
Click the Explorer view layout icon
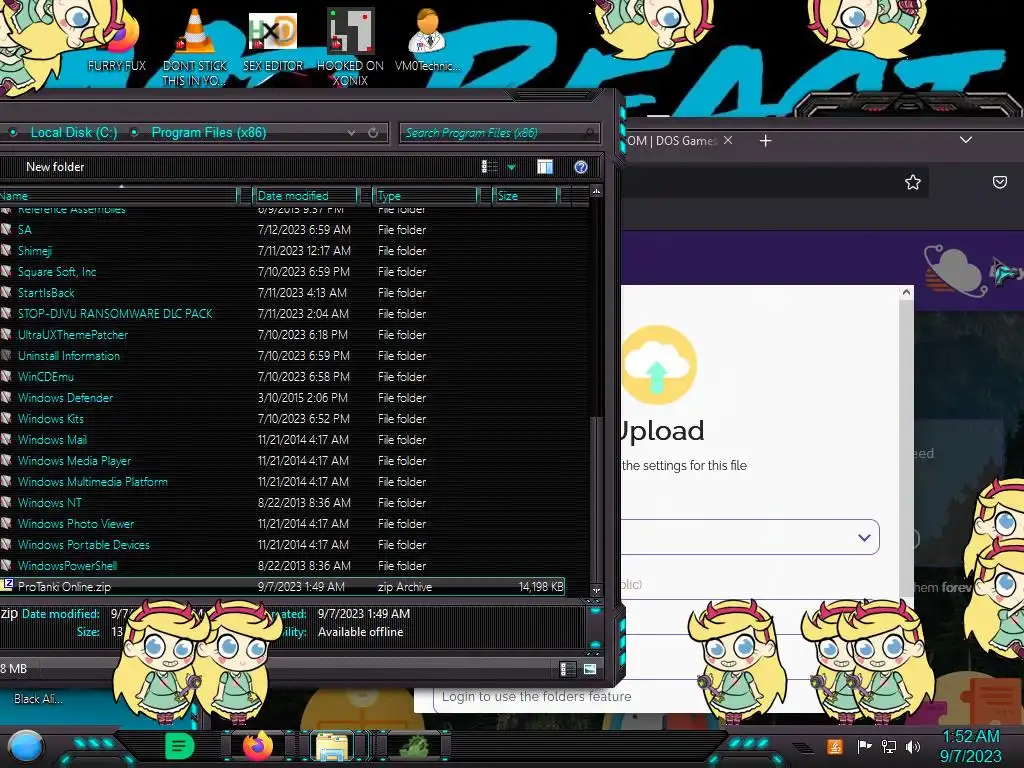coord(489,167)
